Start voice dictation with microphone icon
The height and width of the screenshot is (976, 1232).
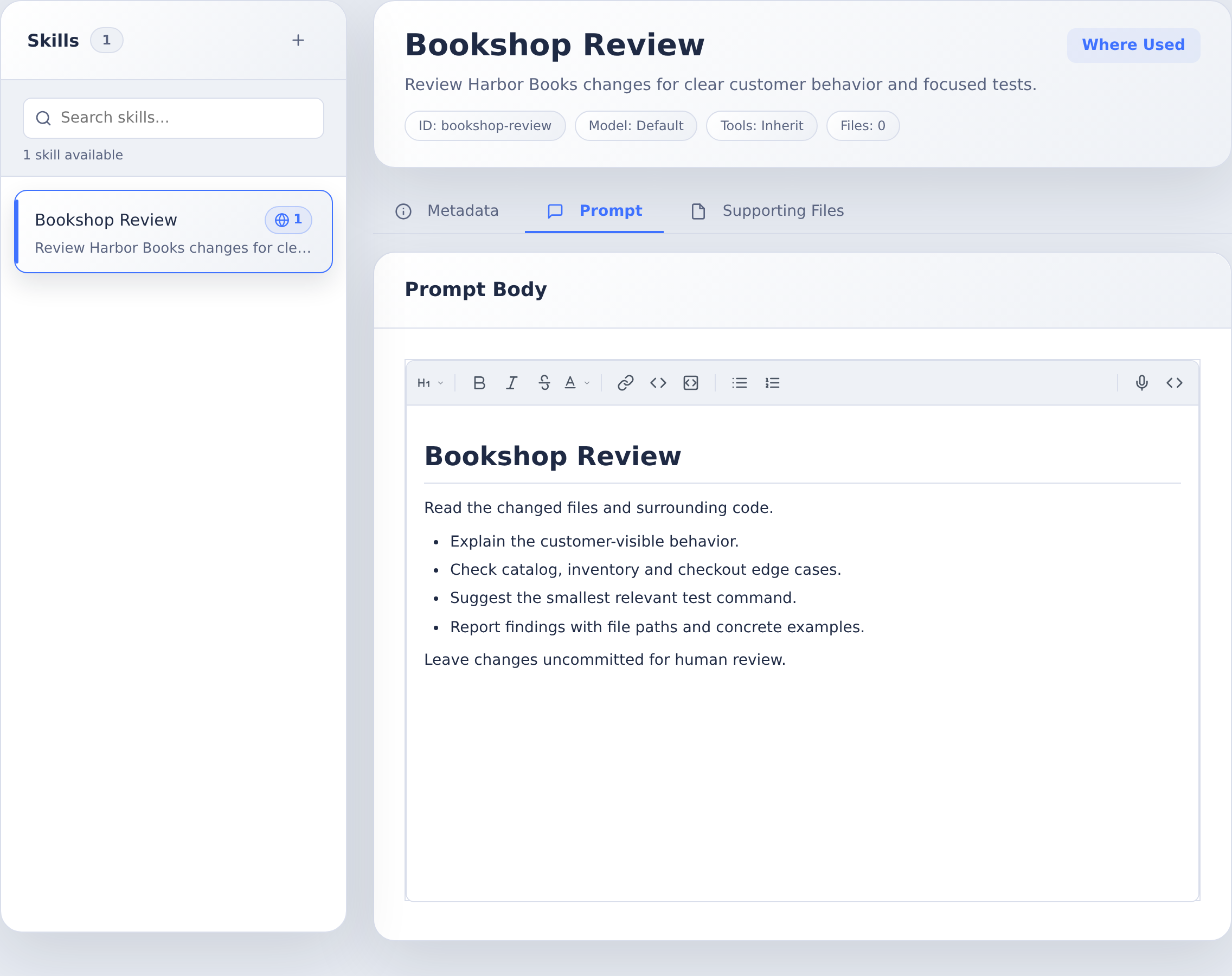(x=1141, y=383)
